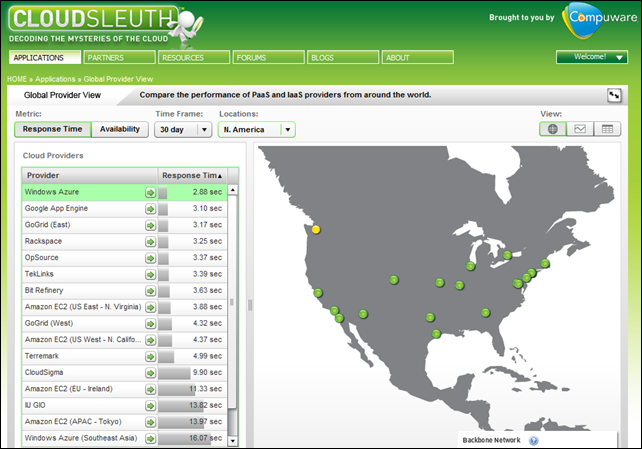The image size is (642, 449).
Task: Switch to table grid view
Action: (x=607, y=129)
